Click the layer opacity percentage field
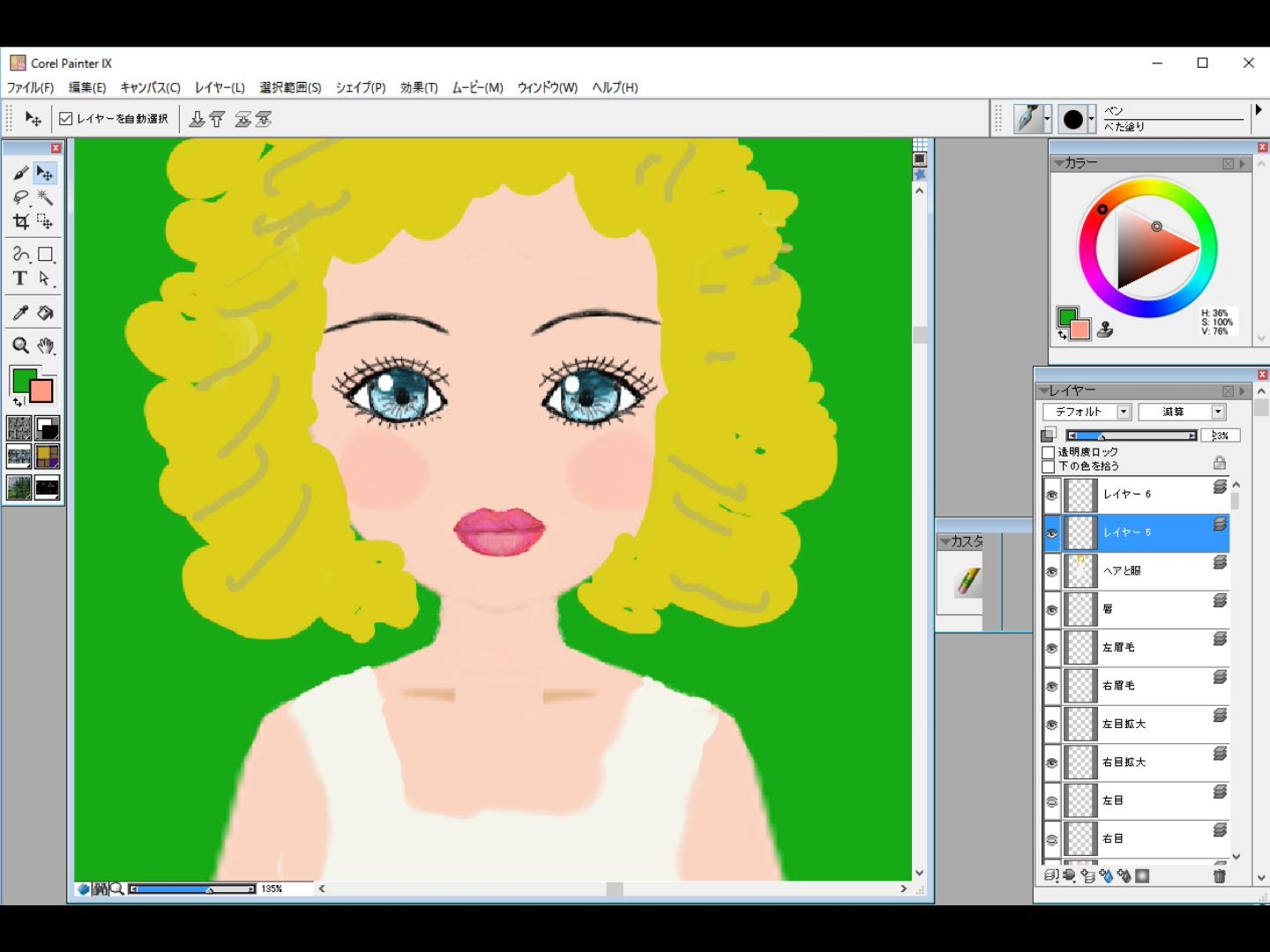 1221,435
